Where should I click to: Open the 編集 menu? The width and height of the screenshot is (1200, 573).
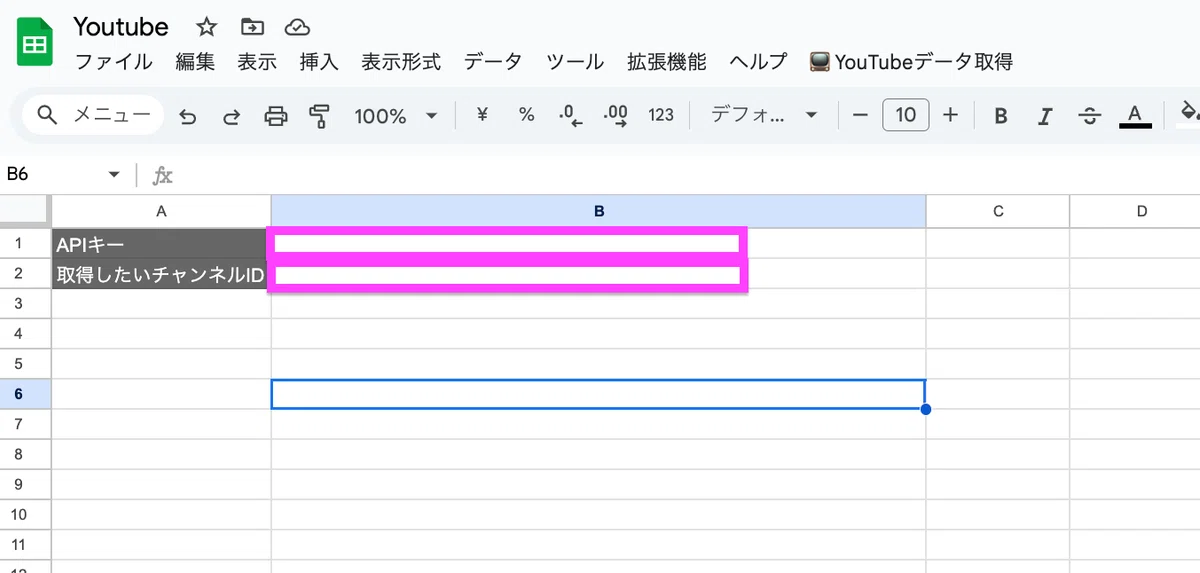pos(195,62)
